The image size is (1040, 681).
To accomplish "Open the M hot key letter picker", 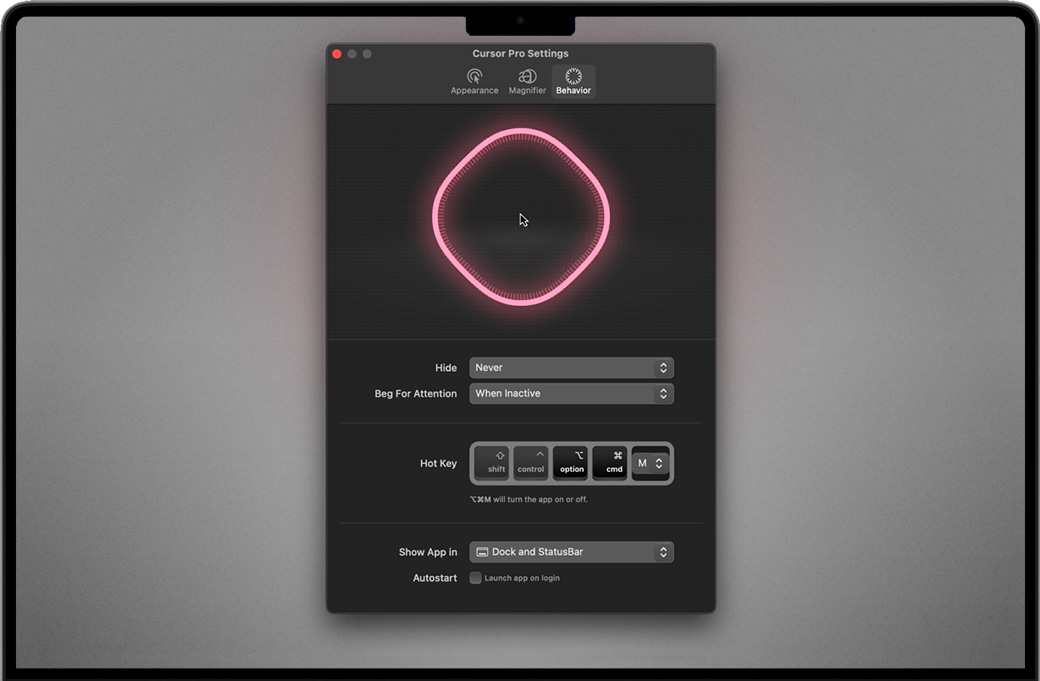I will point(650,463).
